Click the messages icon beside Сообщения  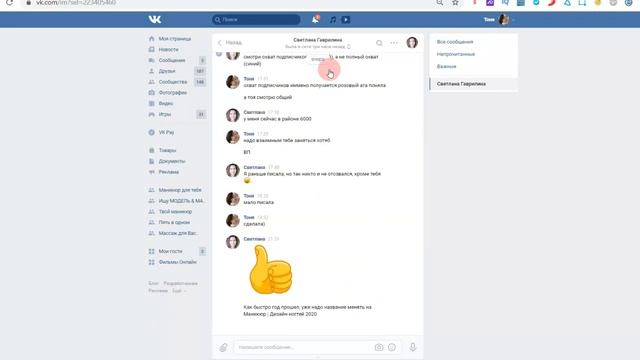(x=151, y=60)
